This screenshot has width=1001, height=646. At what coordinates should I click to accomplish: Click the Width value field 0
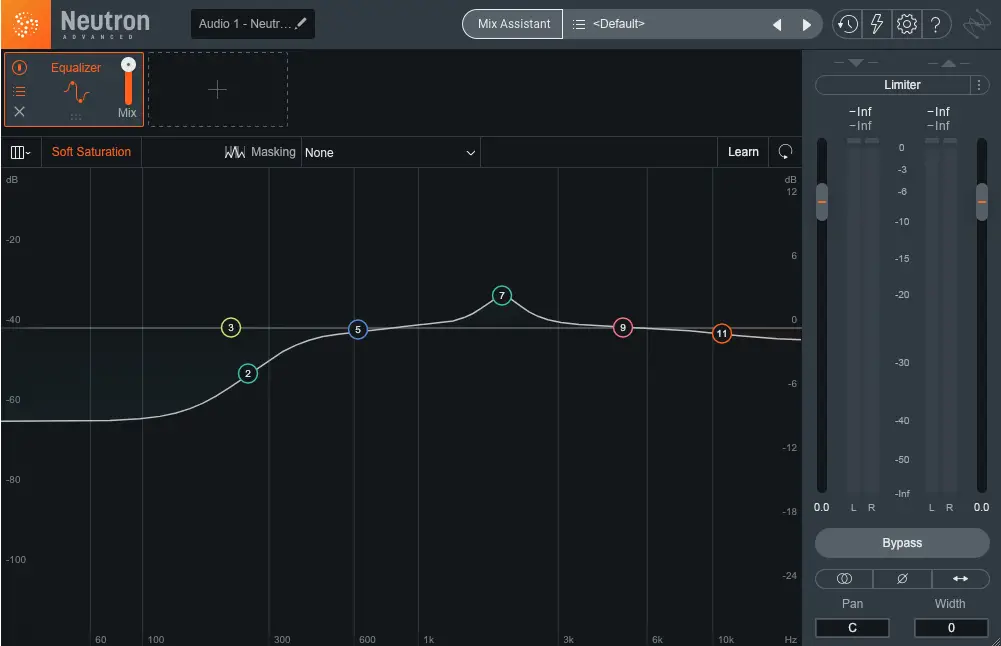point(951,627)
